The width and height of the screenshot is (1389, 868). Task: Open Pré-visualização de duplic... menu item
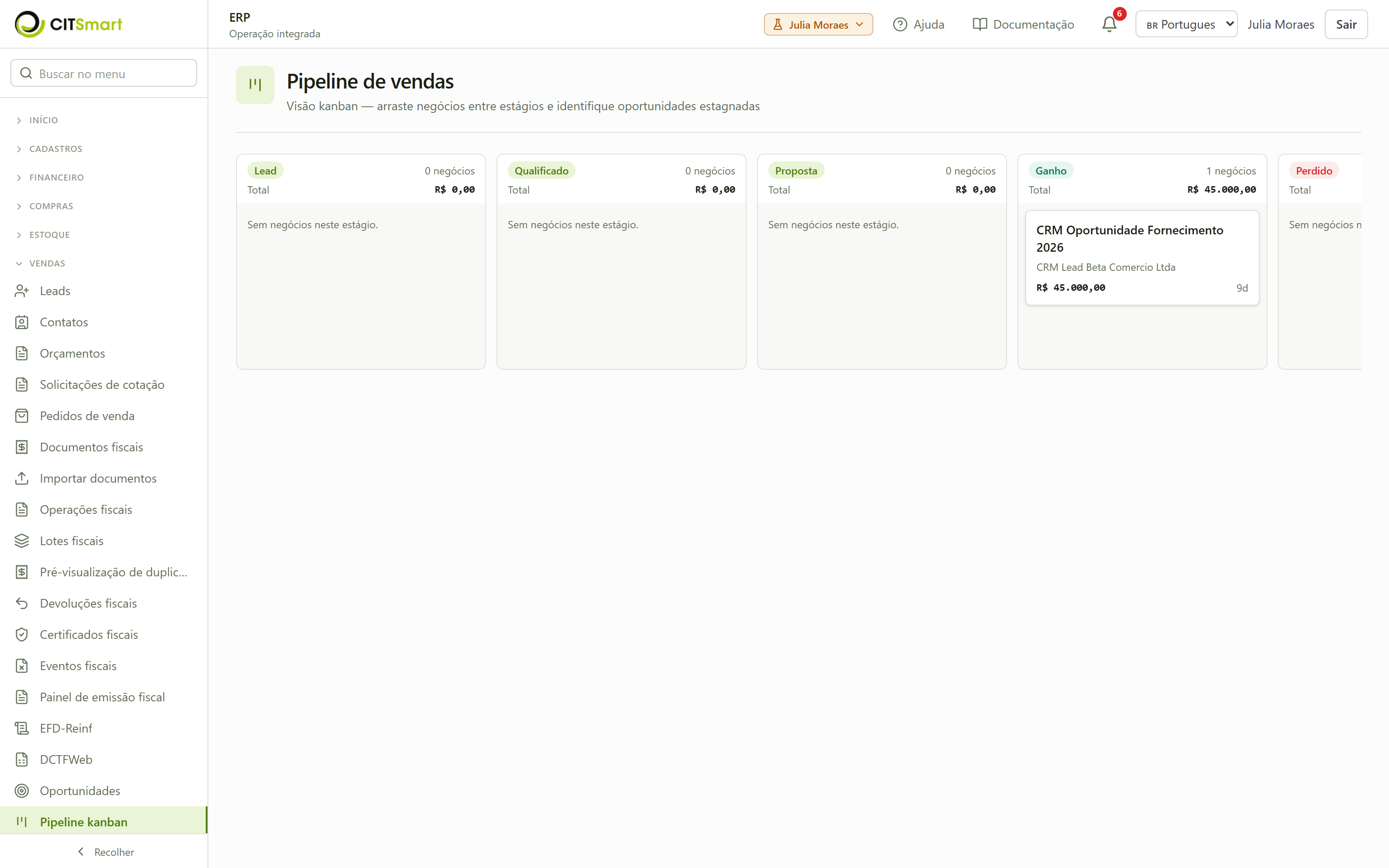click(103, 572)
